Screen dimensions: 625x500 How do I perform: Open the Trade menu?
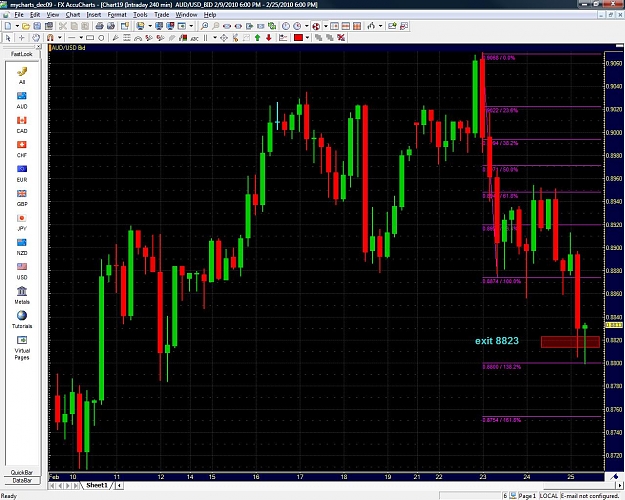(x=161, y=15)
